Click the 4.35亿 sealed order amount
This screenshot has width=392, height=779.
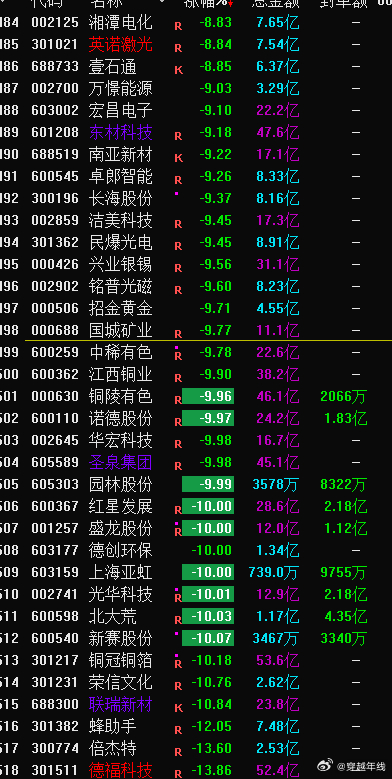[346, 617]
